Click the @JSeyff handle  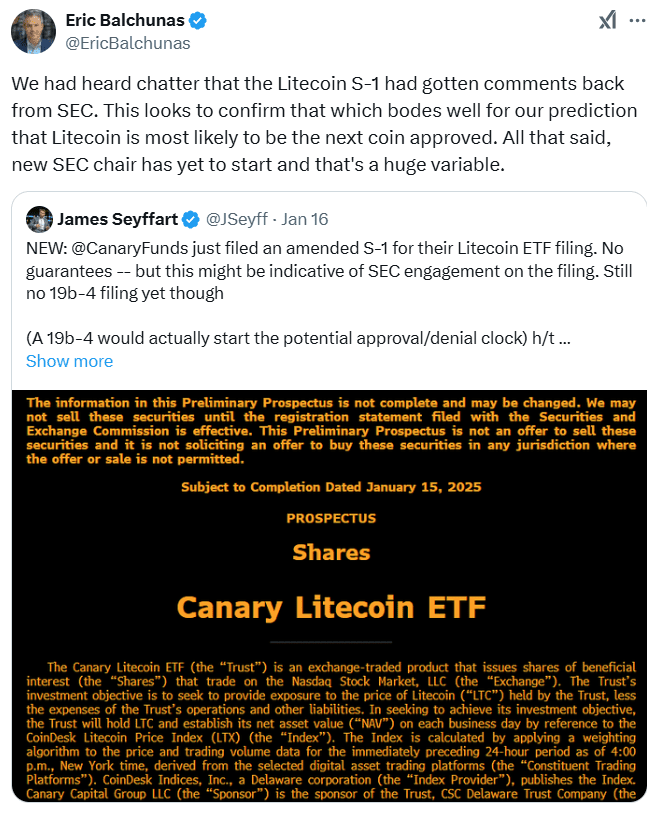pos(238,219)
